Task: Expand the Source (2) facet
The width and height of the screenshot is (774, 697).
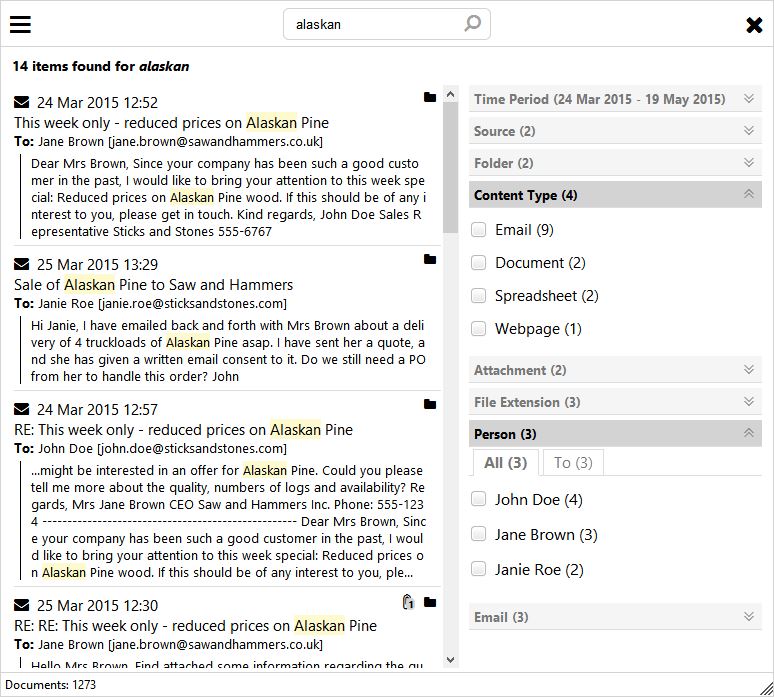Action: click(x=615, y=131)
